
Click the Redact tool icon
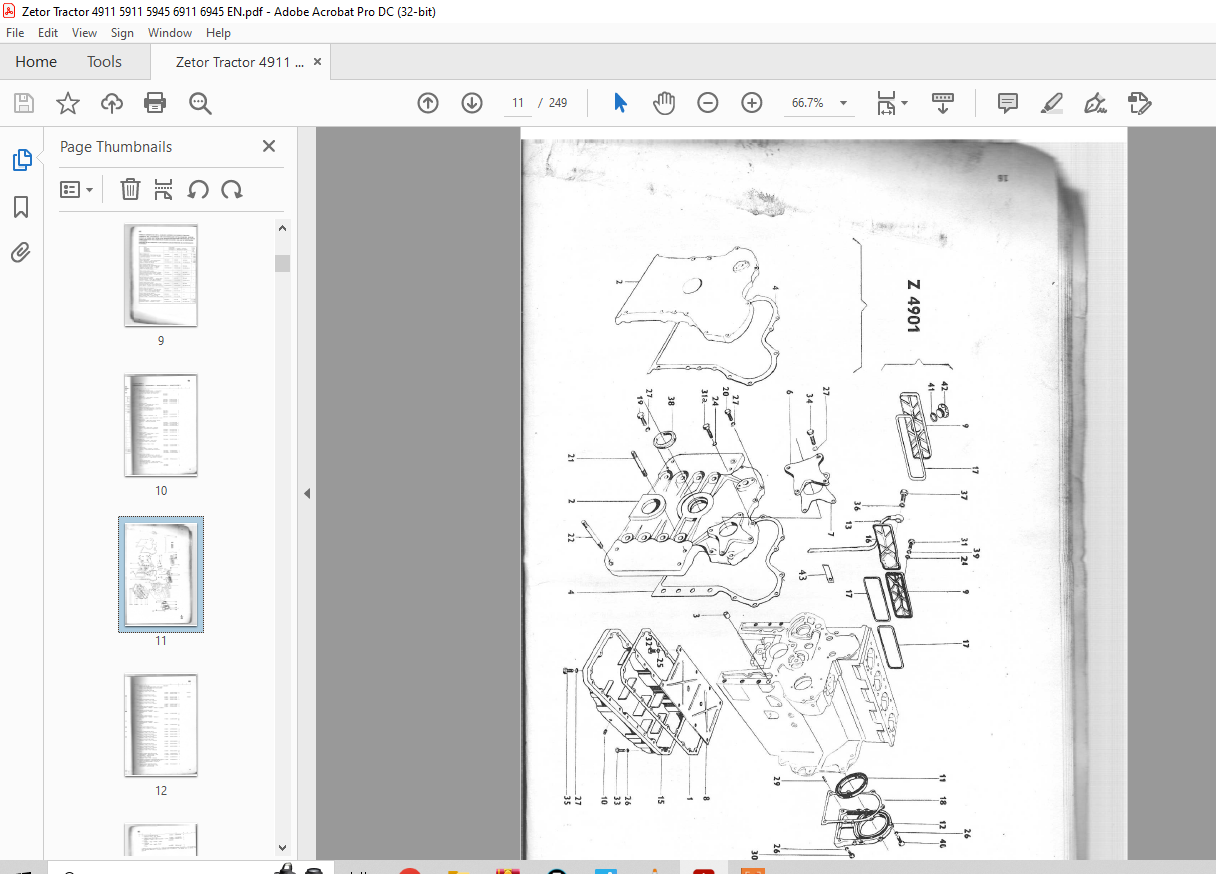(x=1140, y=103)
